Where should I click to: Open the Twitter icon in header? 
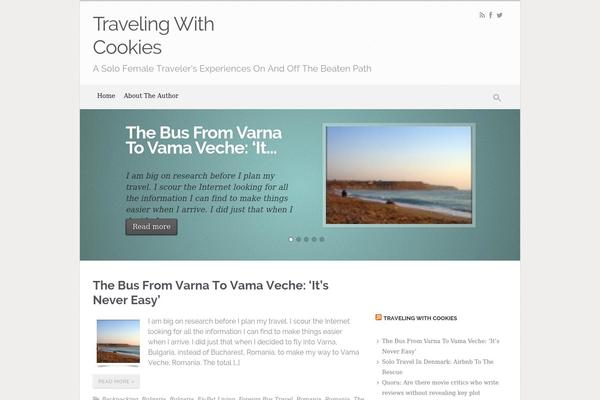click(499, 15)
